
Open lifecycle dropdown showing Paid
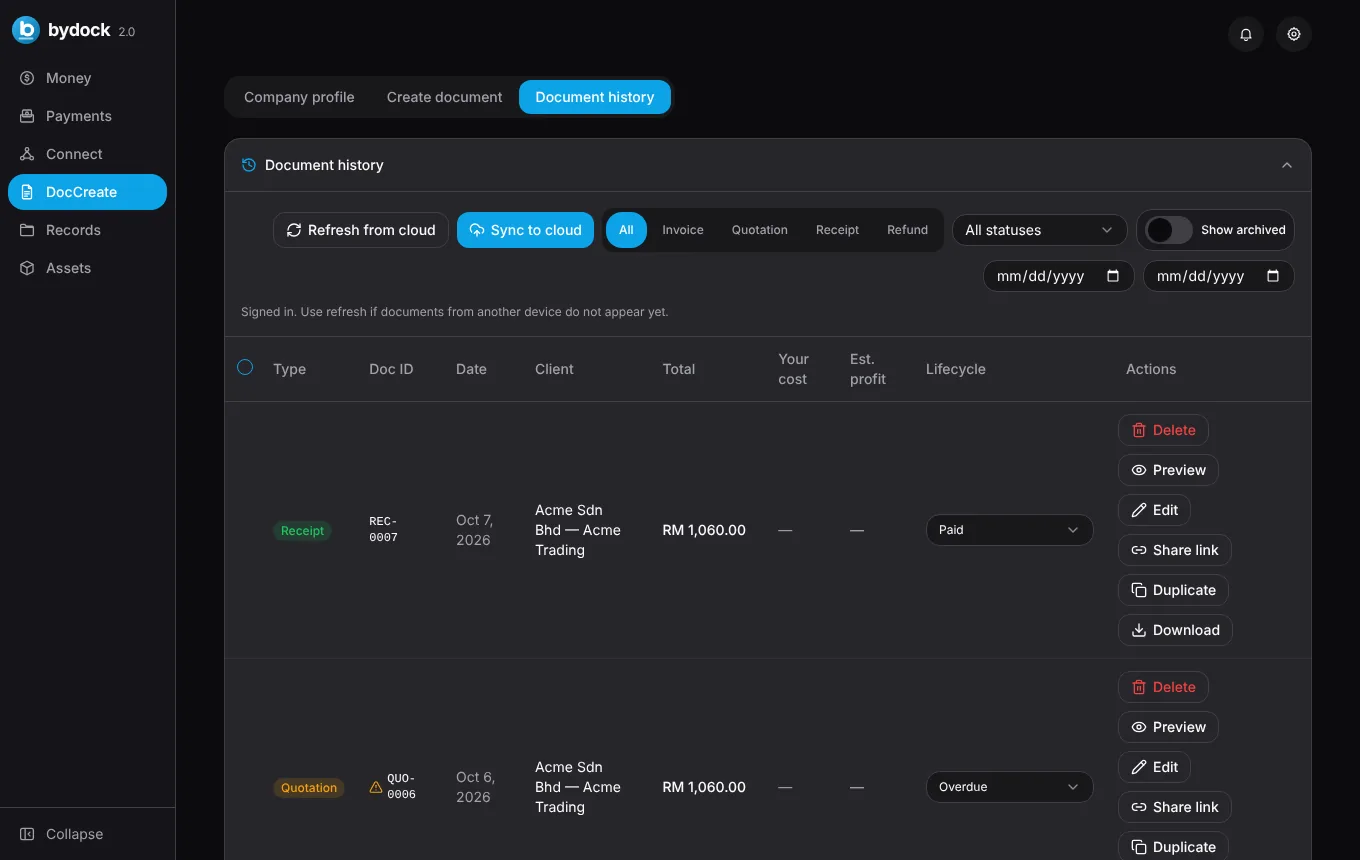(x=1009, y=530)
